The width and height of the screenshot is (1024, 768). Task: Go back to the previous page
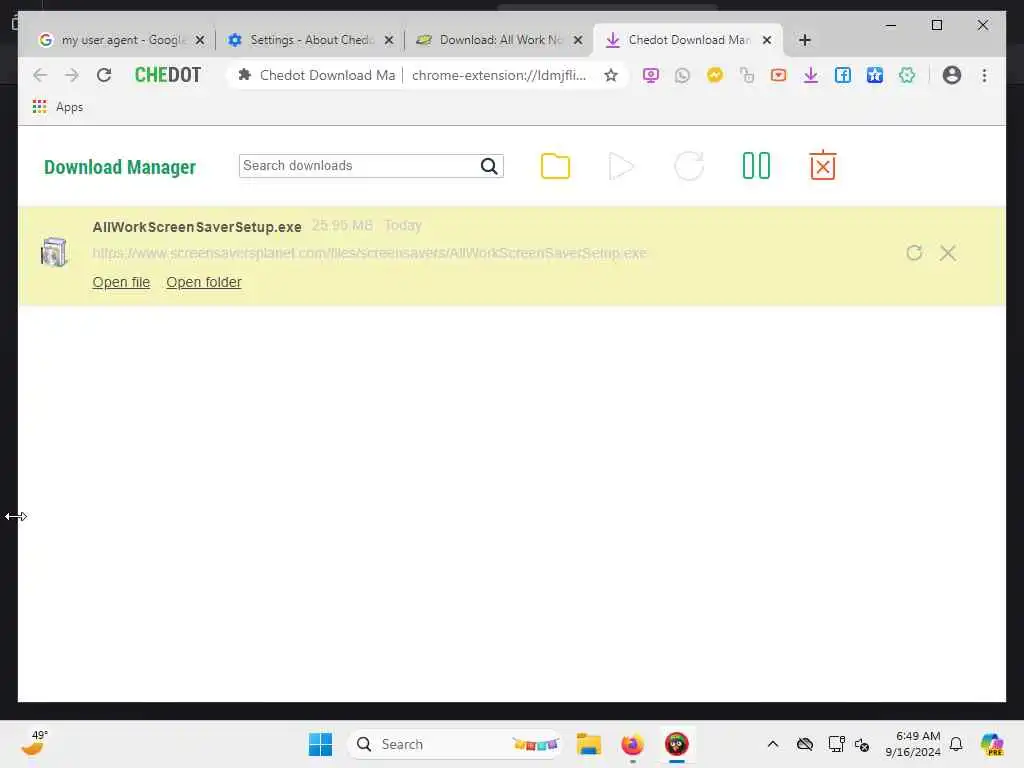click(x=40, y=75)
